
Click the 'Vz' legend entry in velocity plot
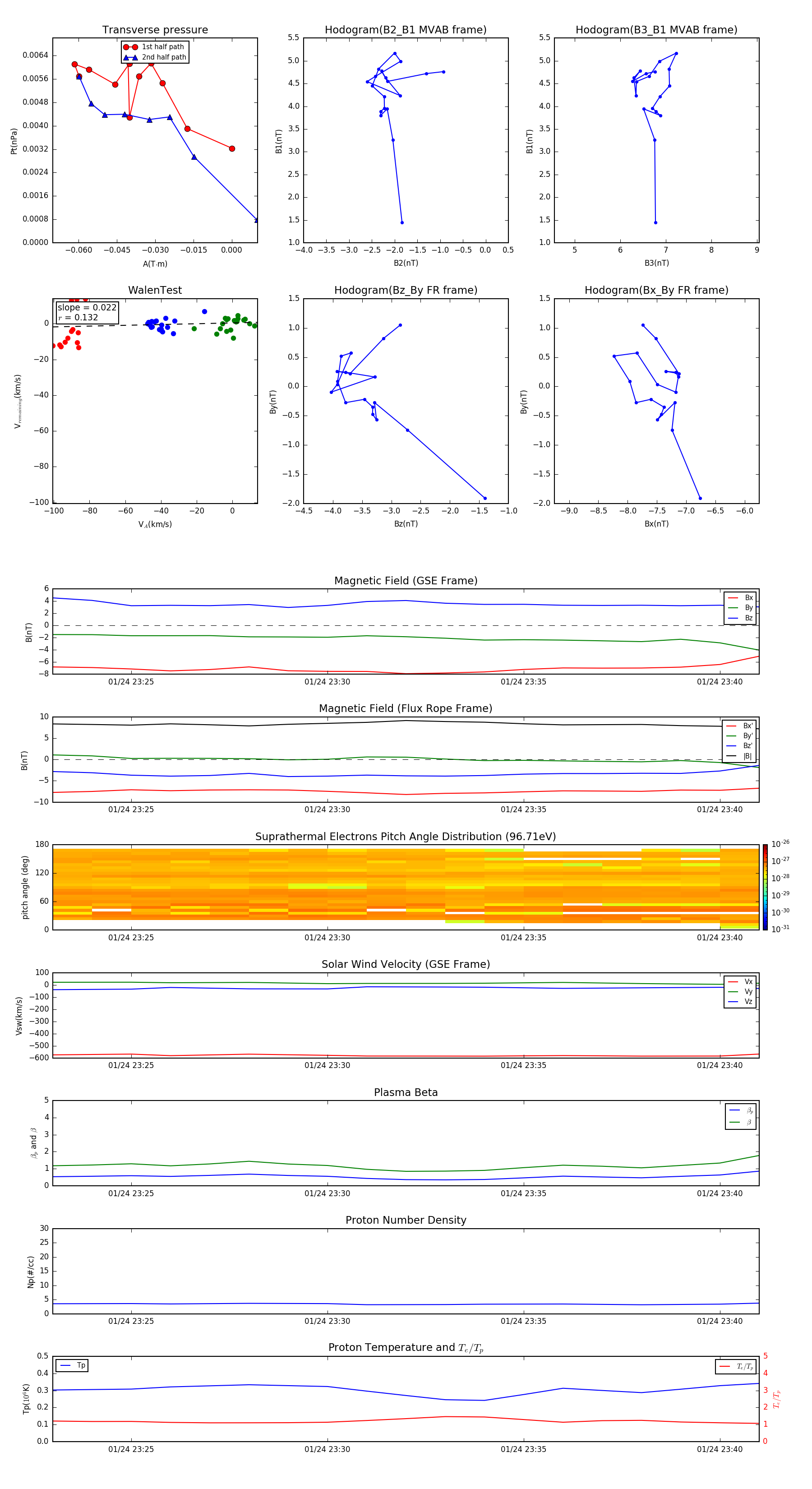coord(740,1001)
